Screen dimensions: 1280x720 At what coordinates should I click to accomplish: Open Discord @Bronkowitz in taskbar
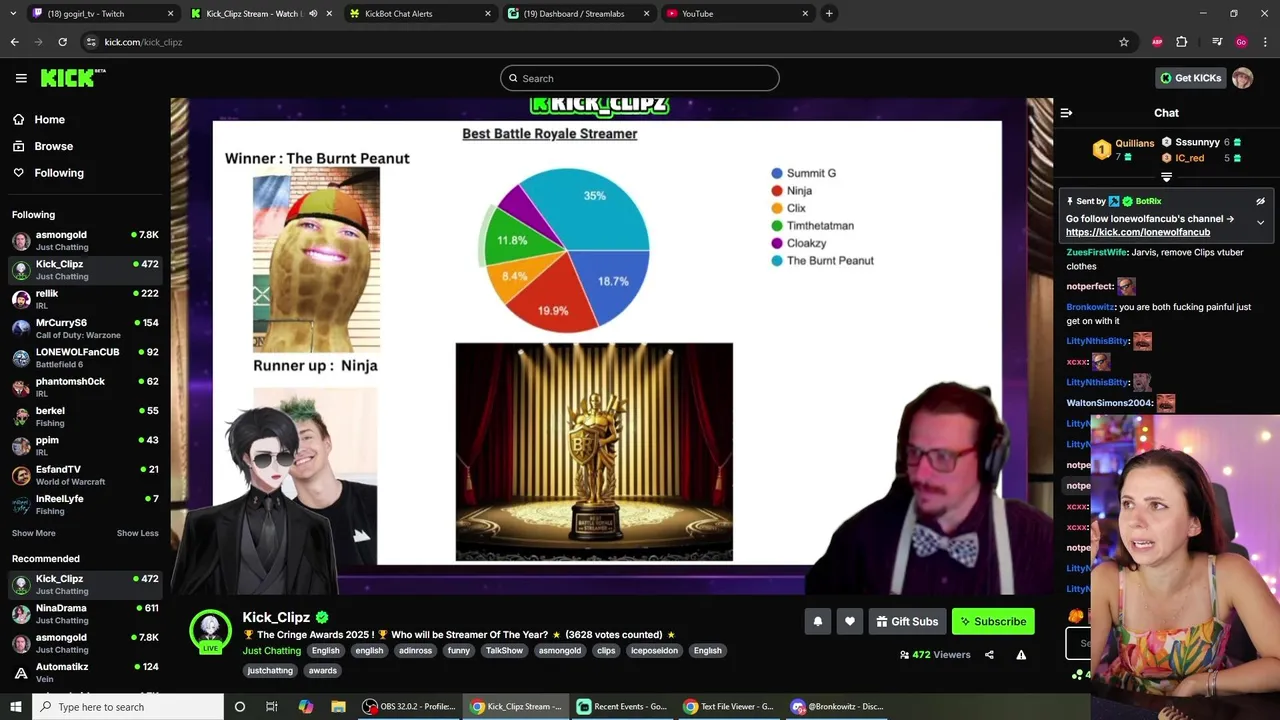pyautogui.click(x=838, y=707)
